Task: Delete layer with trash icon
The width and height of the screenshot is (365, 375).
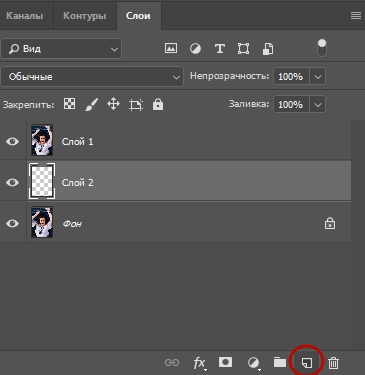Action: [x=333, y=363]
